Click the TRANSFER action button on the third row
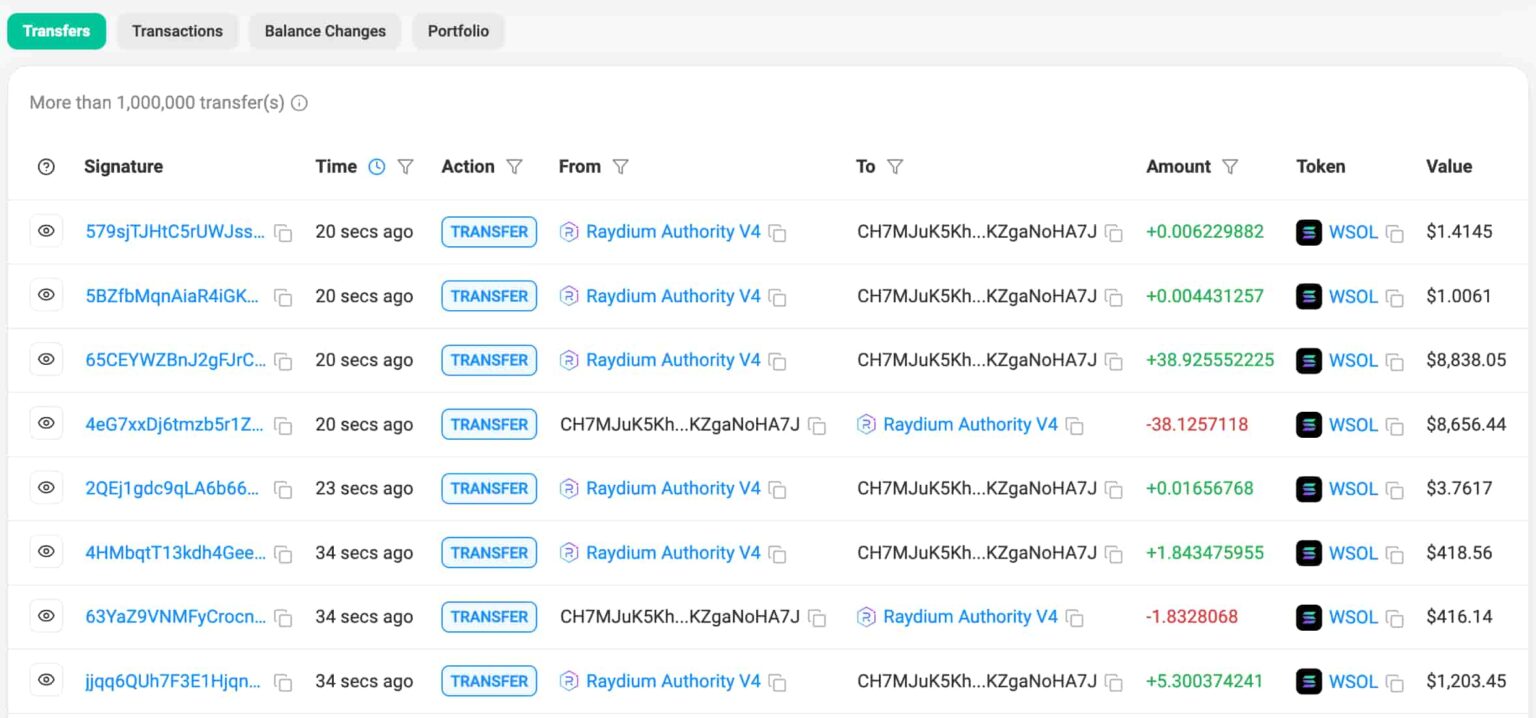This screenshot has height=718, width=1536. [488, 360]
